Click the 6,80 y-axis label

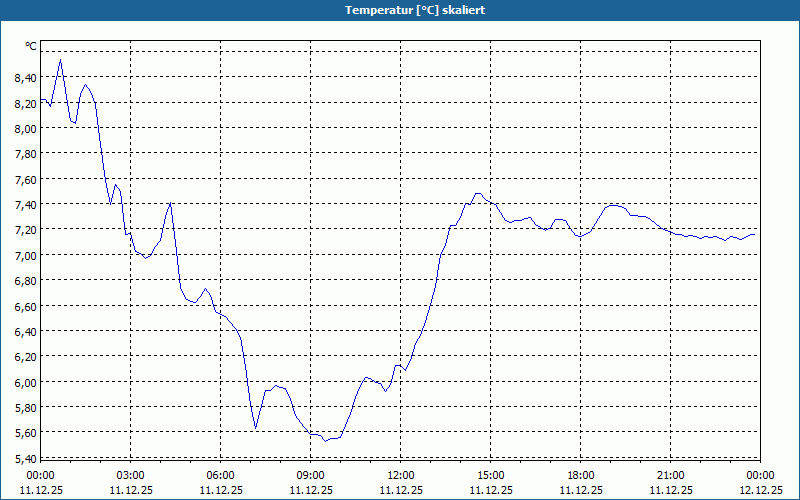[26, 281]
